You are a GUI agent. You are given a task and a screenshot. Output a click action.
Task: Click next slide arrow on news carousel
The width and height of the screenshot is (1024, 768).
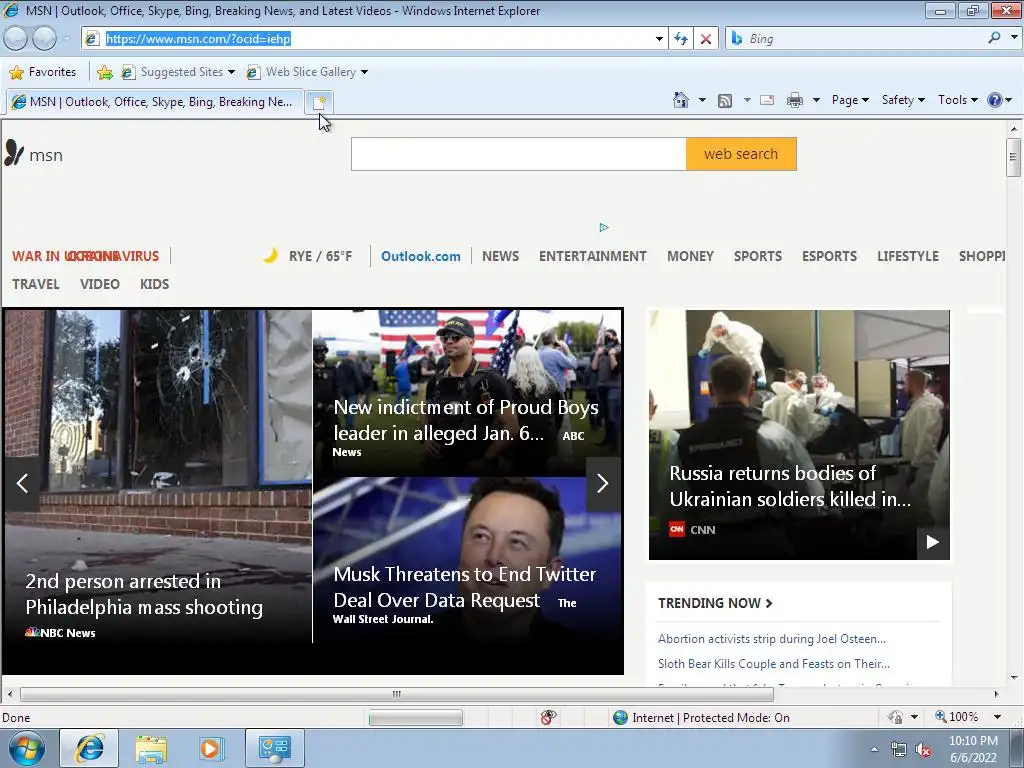point(602,483)
